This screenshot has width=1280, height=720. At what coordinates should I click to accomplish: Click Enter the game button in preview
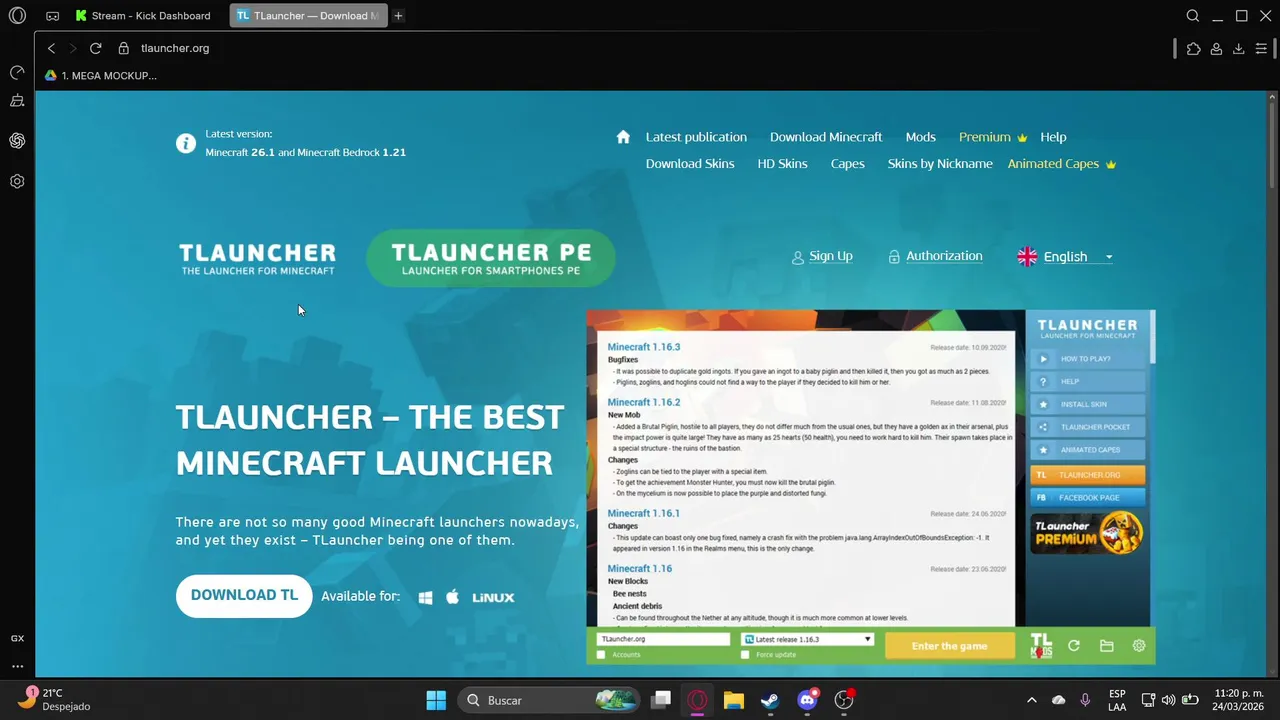coord(949,646)
